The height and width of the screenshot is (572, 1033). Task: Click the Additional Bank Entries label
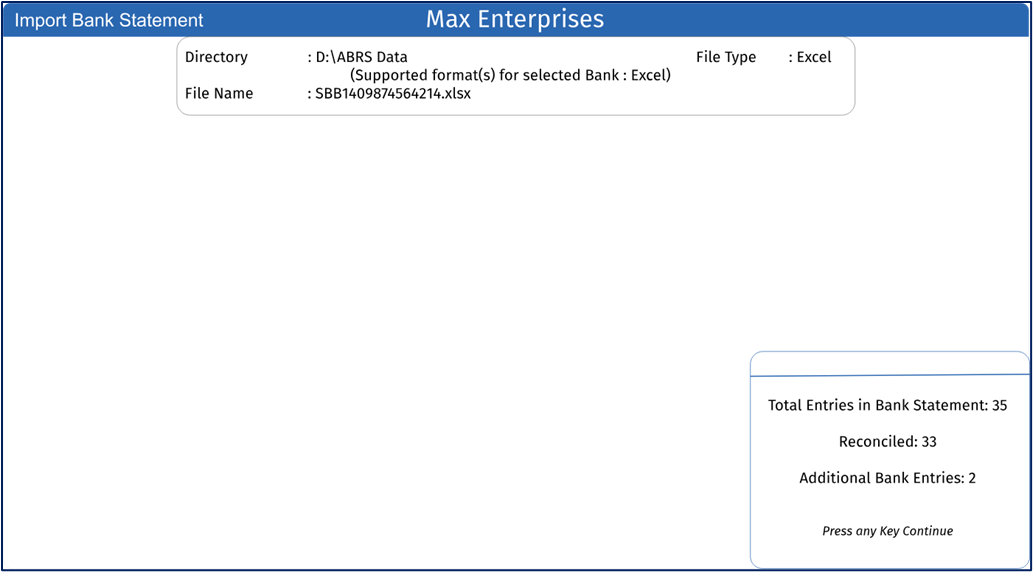click(881, 478)
